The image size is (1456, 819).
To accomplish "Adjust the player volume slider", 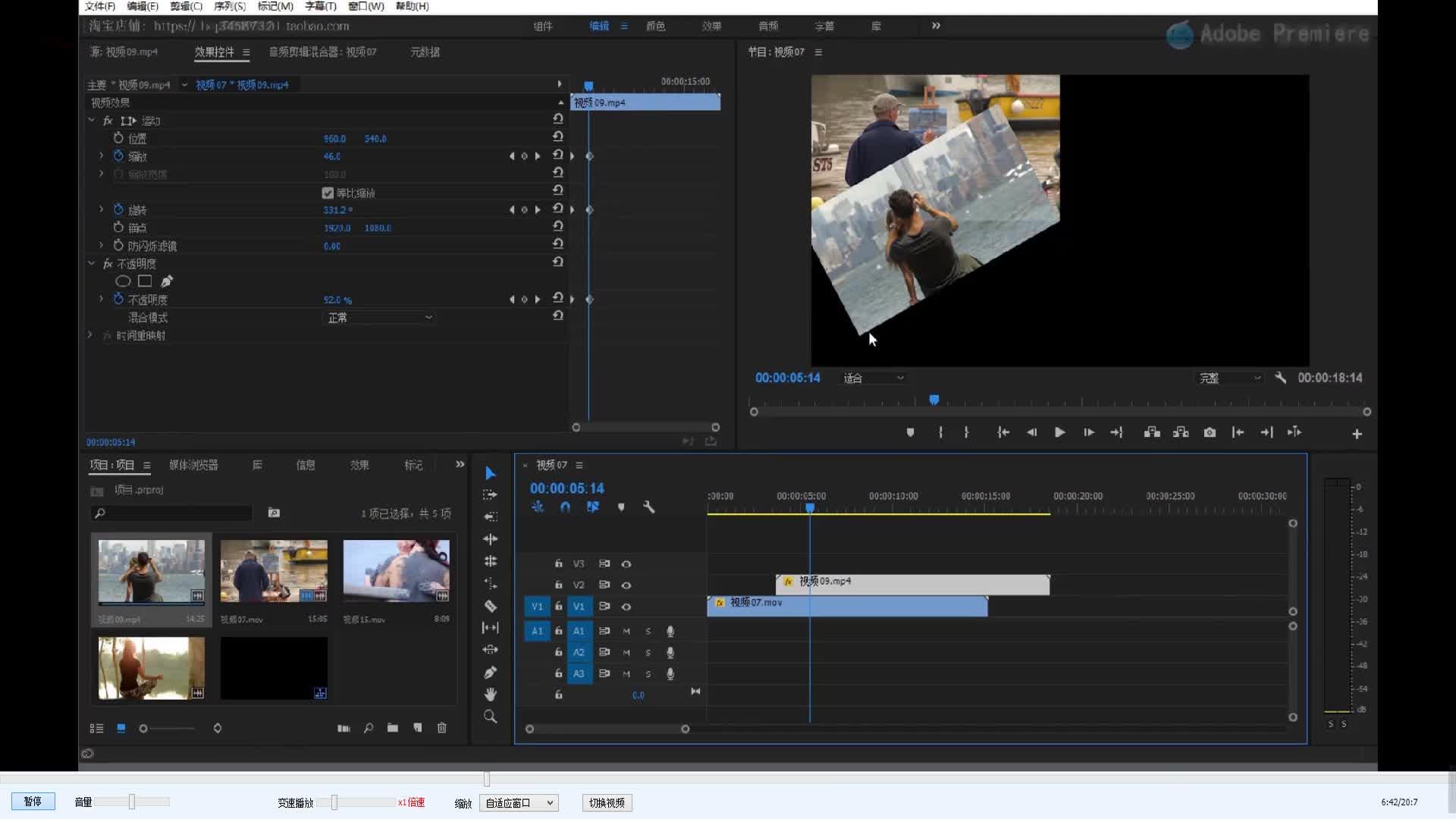I will point(132,802).
